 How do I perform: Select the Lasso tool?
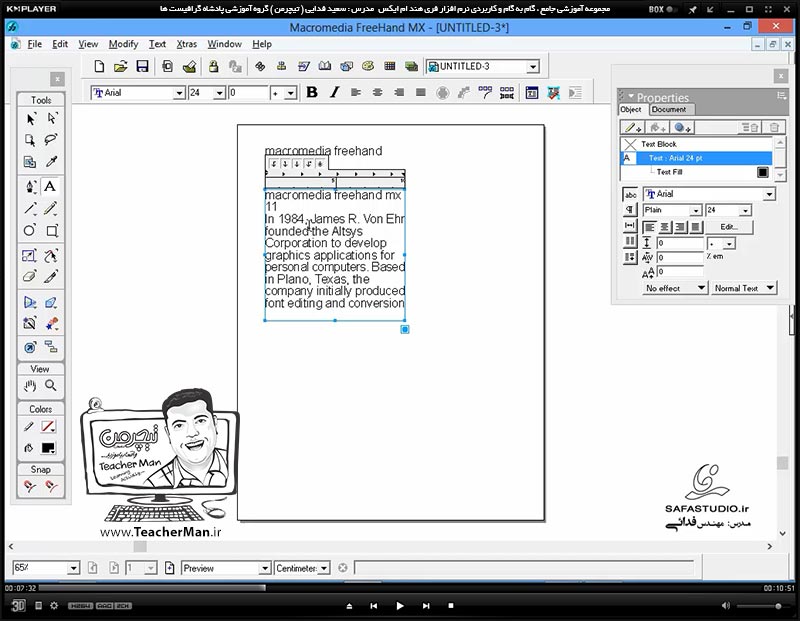coord(51,140)
